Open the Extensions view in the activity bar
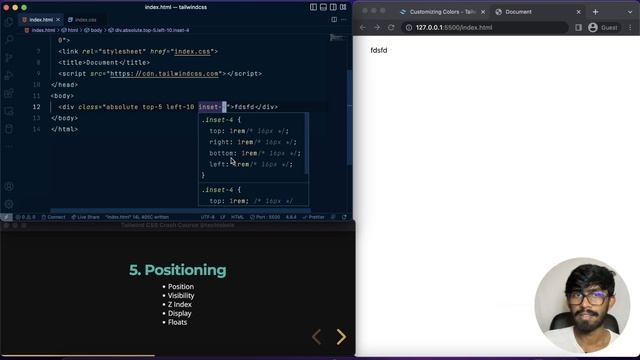This screenshot has width=640, height=360. 9,93
